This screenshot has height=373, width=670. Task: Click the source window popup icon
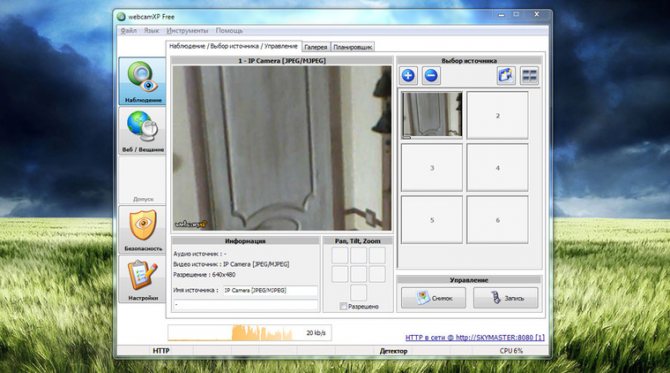click(x=506, y=76)
